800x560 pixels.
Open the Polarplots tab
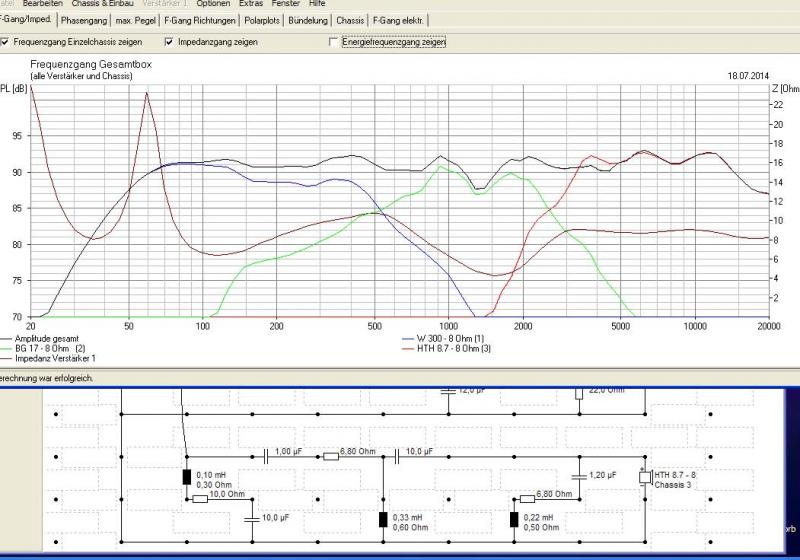point(263,20)
